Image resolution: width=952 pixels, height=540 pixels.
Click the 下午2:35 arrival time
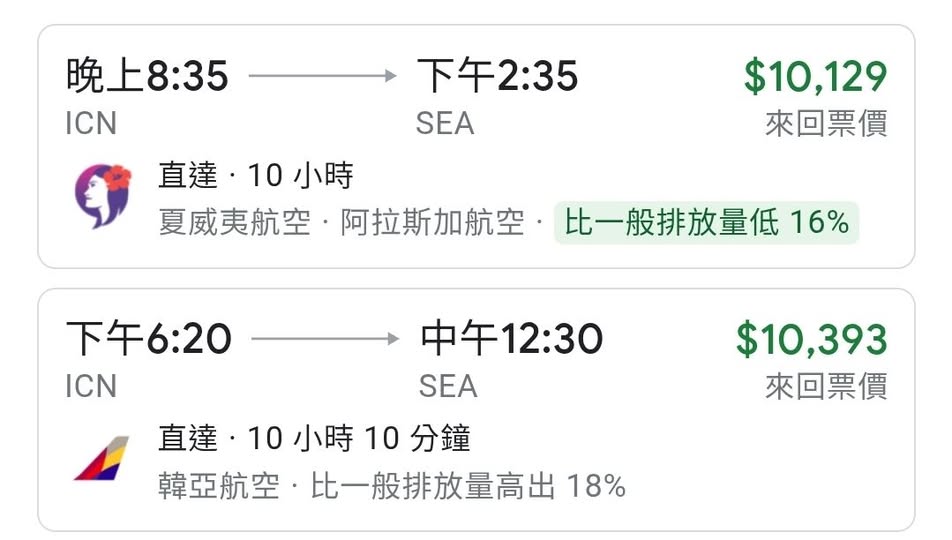(497, 76)
